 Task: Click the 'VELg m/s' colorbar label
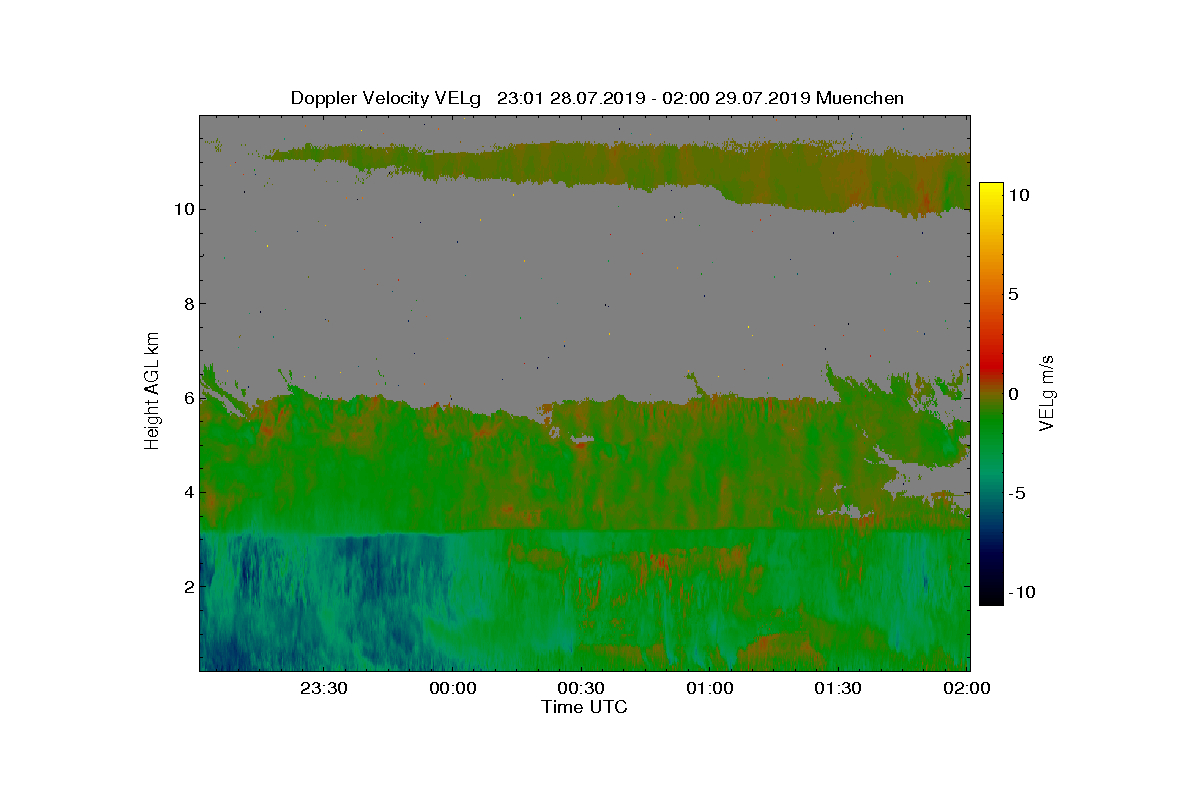(1048, 392)
